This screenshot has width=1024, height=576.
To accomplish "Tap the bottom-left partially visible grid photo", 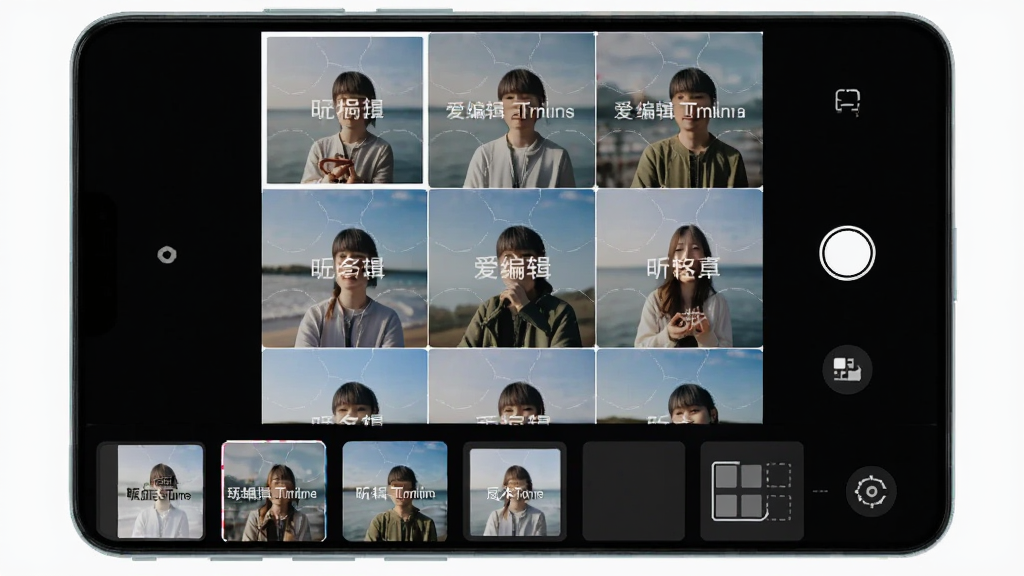I will pos(345,387).
